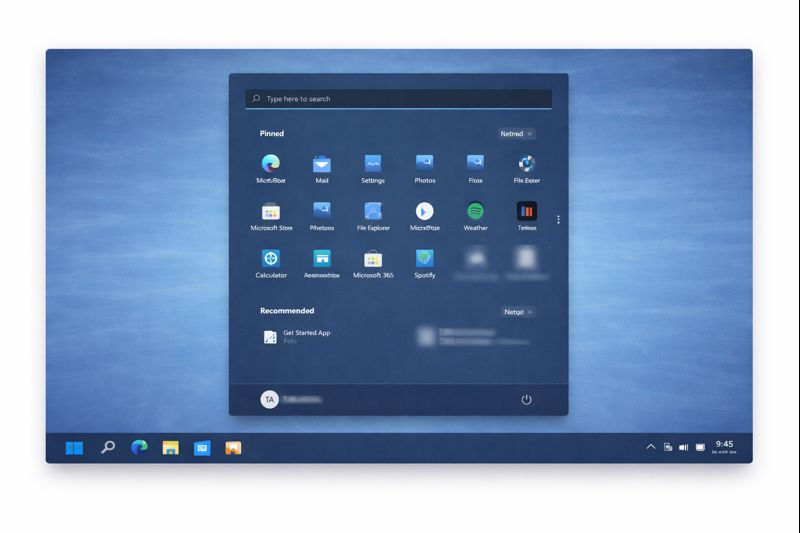Viewport: 800px width, 533px height.
Task: Expand the hidden tray icons chevron
Action: [651, 447]
